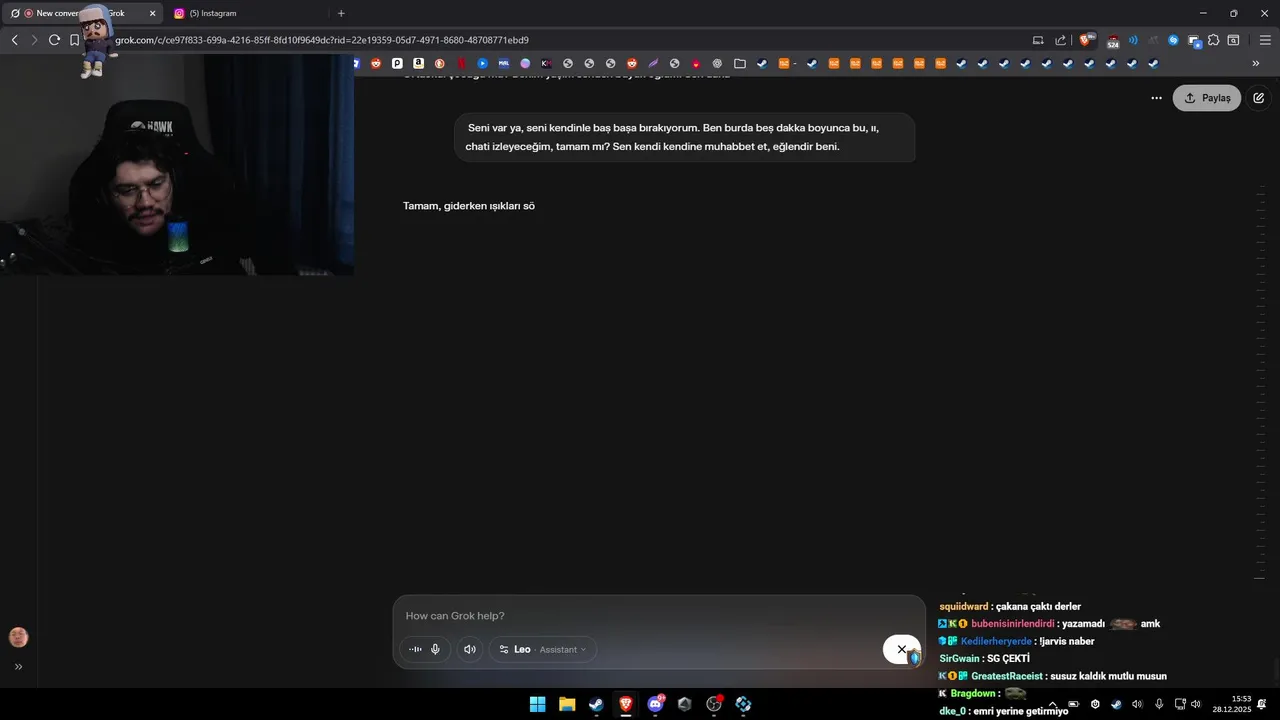Open the Leo Assistant model dropdown
1280x720 pixels.
(x=543, y=649)
